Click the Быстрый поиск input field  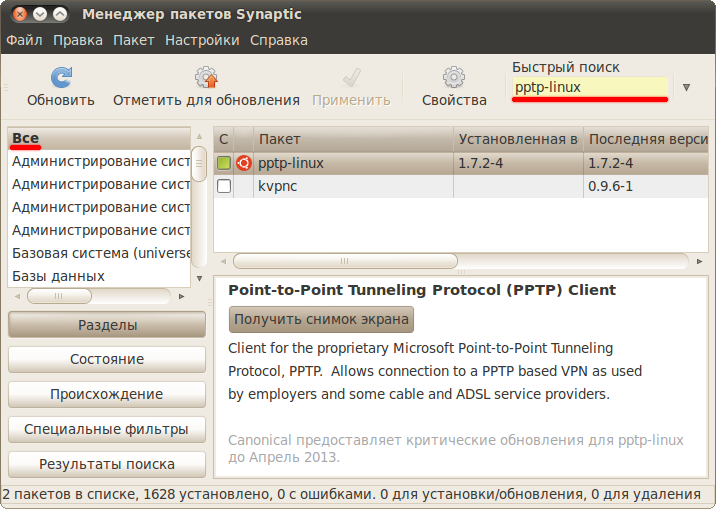(x=590, y=87)
